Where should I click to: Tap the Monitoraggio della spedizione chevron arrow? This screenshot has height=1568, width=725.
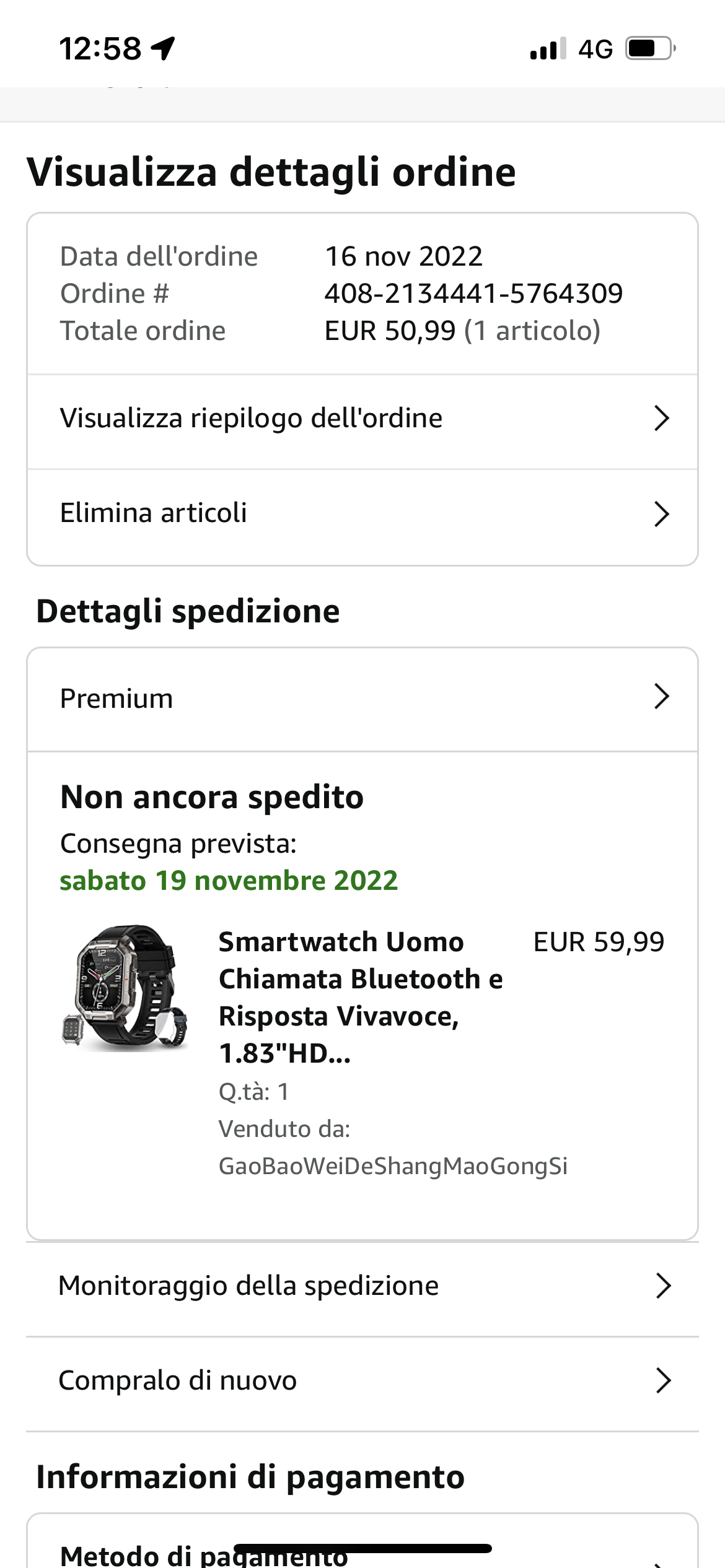664,1286
